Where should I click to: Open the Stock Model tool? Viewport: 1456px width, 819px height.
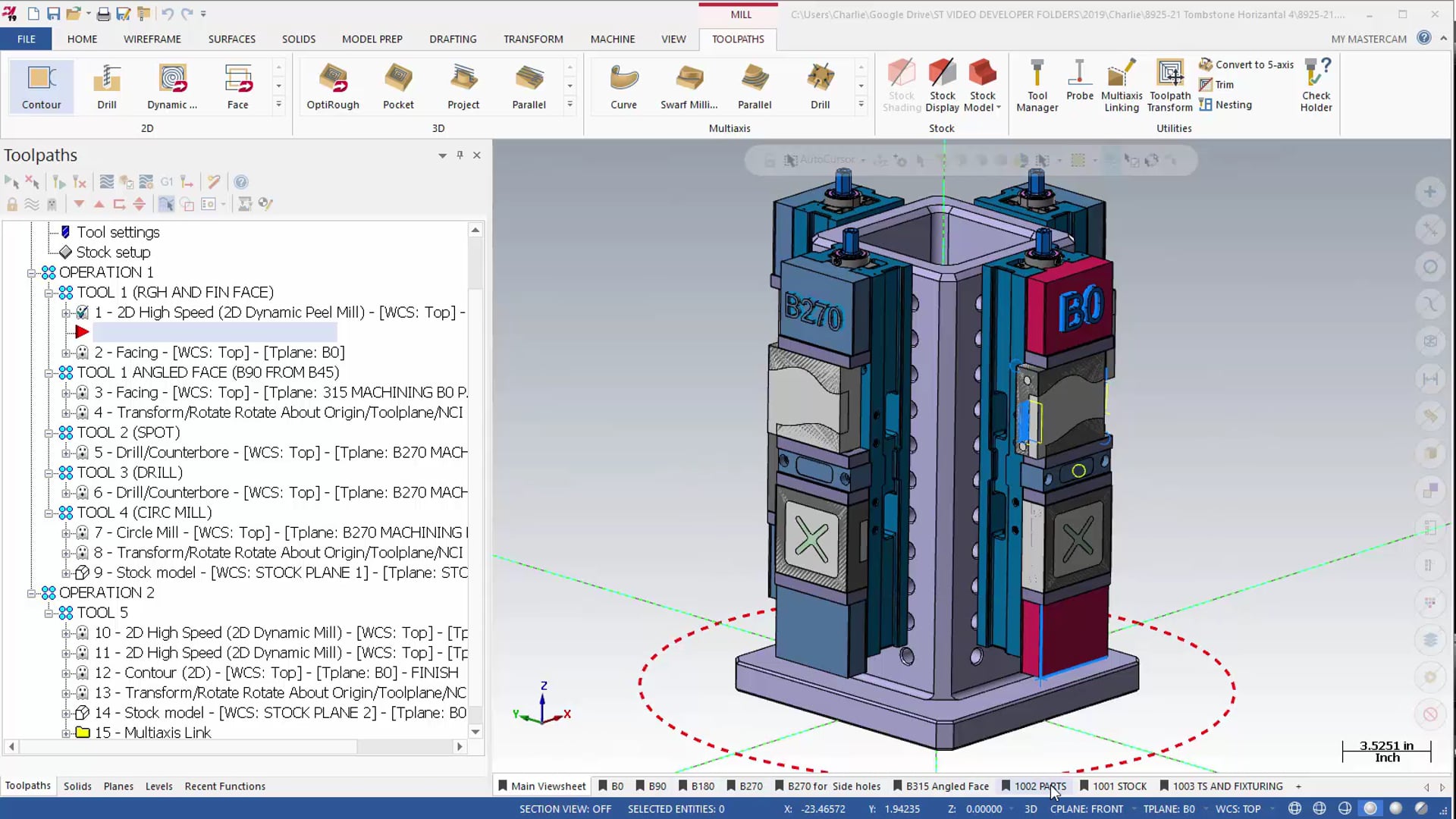983,86
